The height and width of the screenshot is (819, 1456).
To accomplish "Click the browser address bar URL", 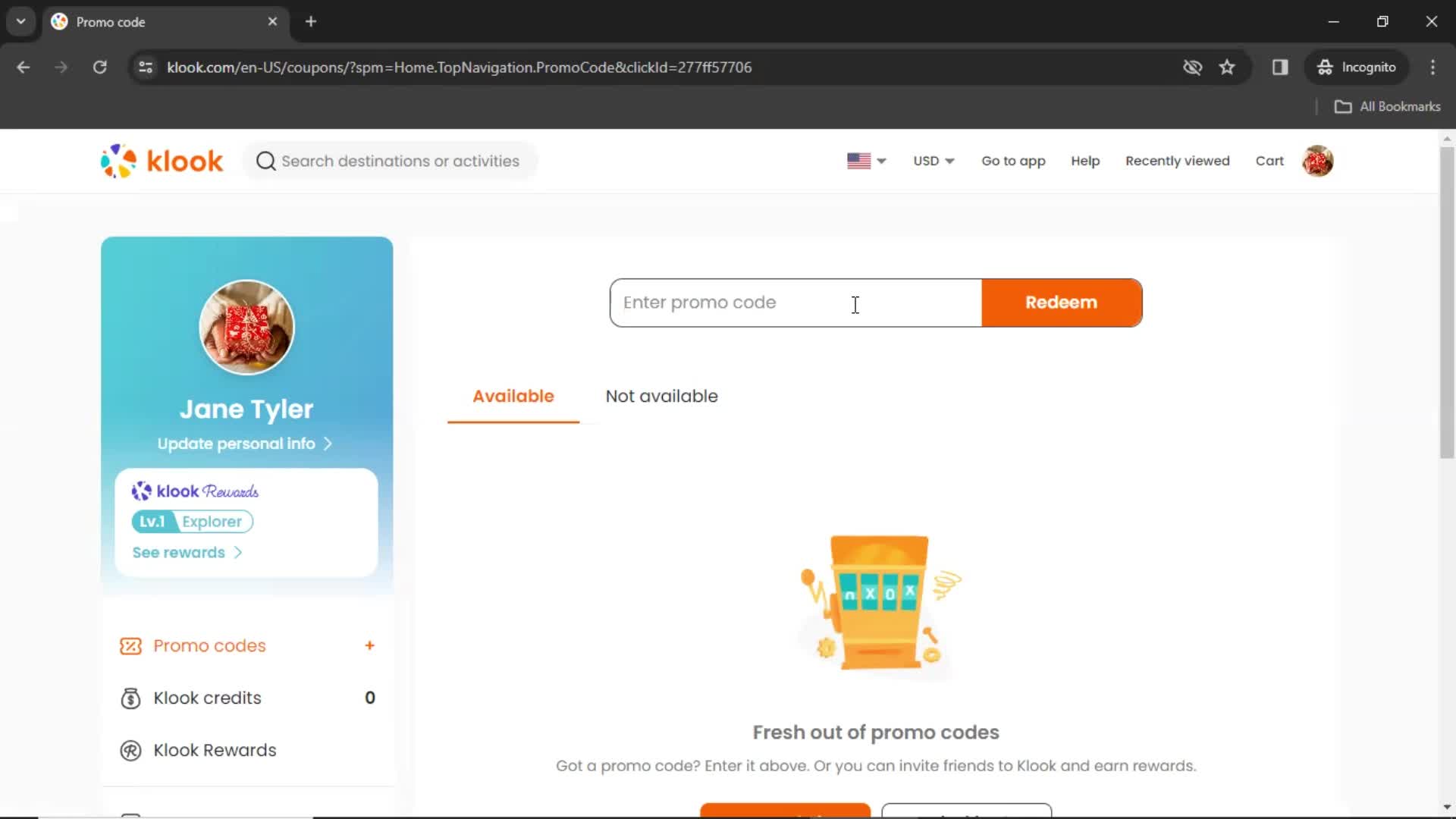I will (x=459, y=67).
